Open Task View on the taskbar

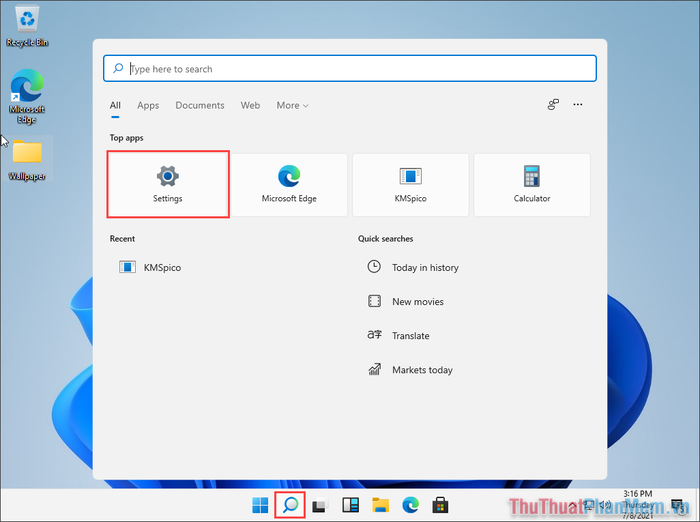coord(320,505)
